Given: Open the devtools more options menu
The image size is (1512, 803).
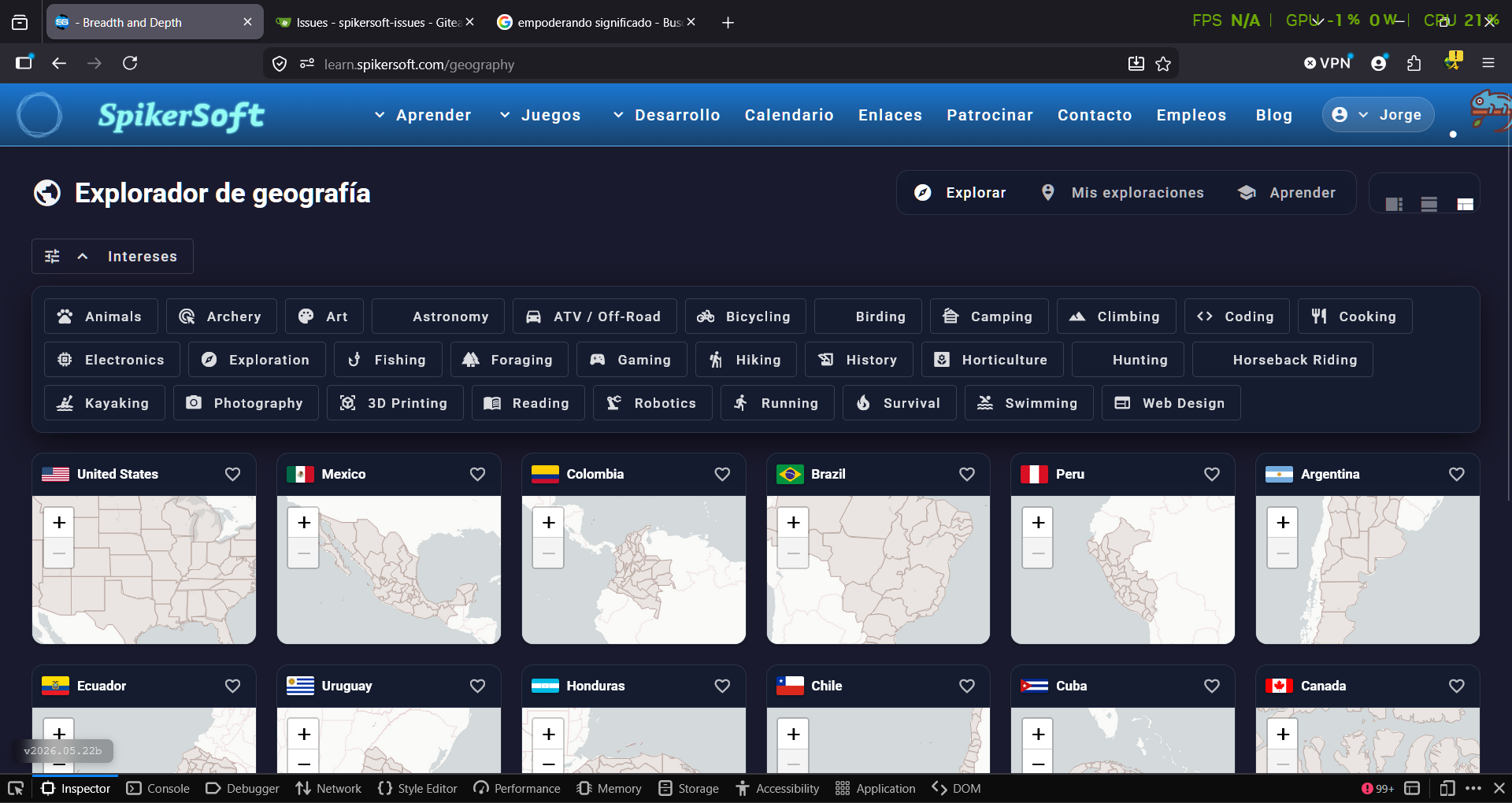Looking at the screenshot, I should (1473, 788).
